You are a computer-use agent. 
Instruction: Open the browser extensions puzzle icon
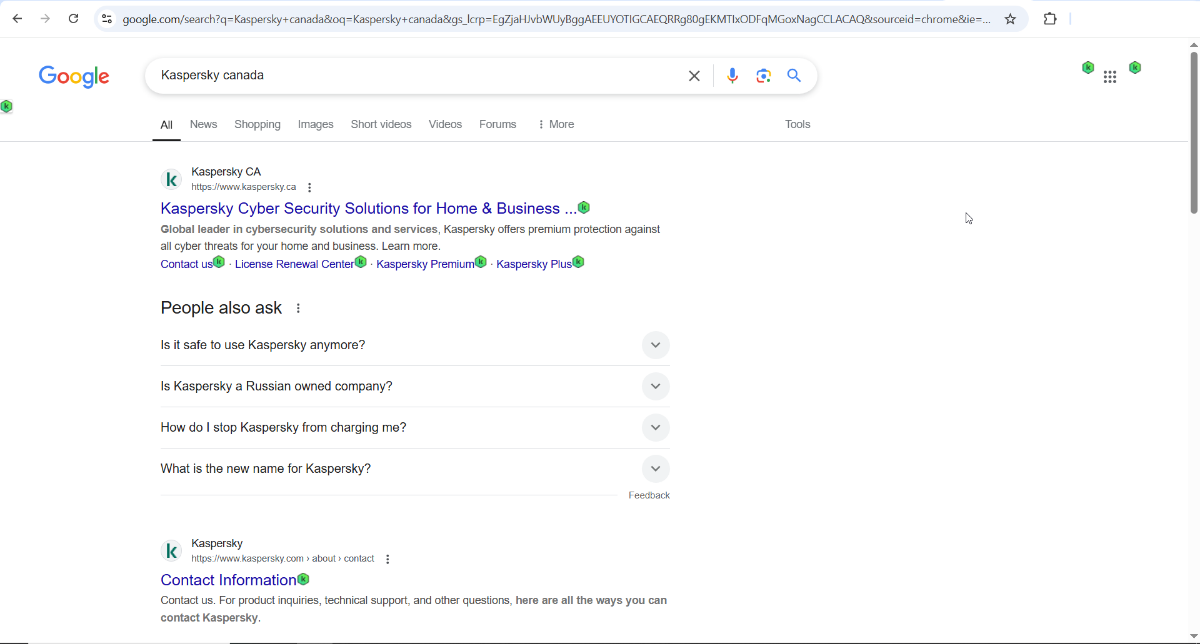[x=1050, y=19]
